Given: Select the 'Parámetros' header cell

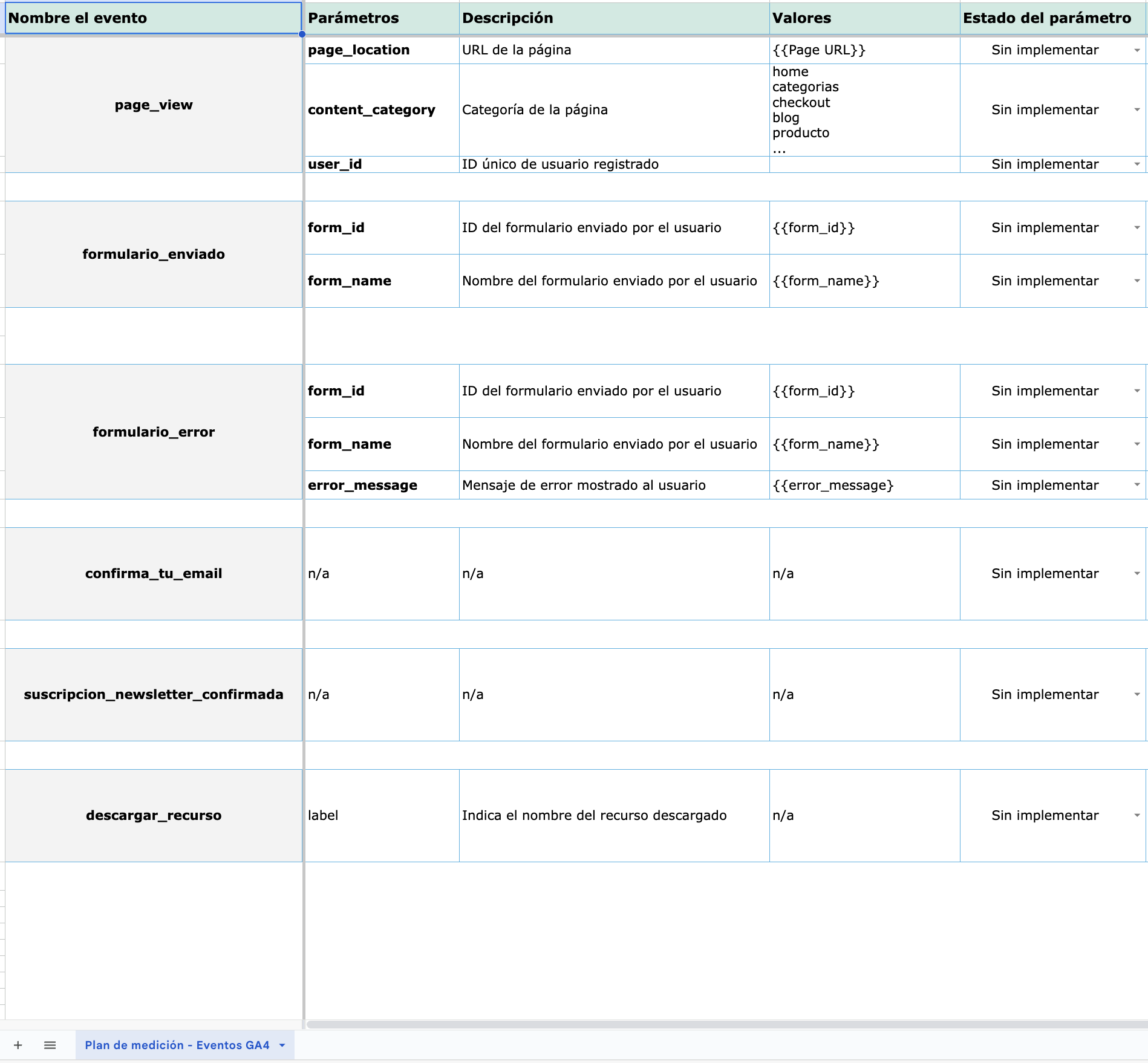Looking at the screenshot, I should [x=382, y=18].
